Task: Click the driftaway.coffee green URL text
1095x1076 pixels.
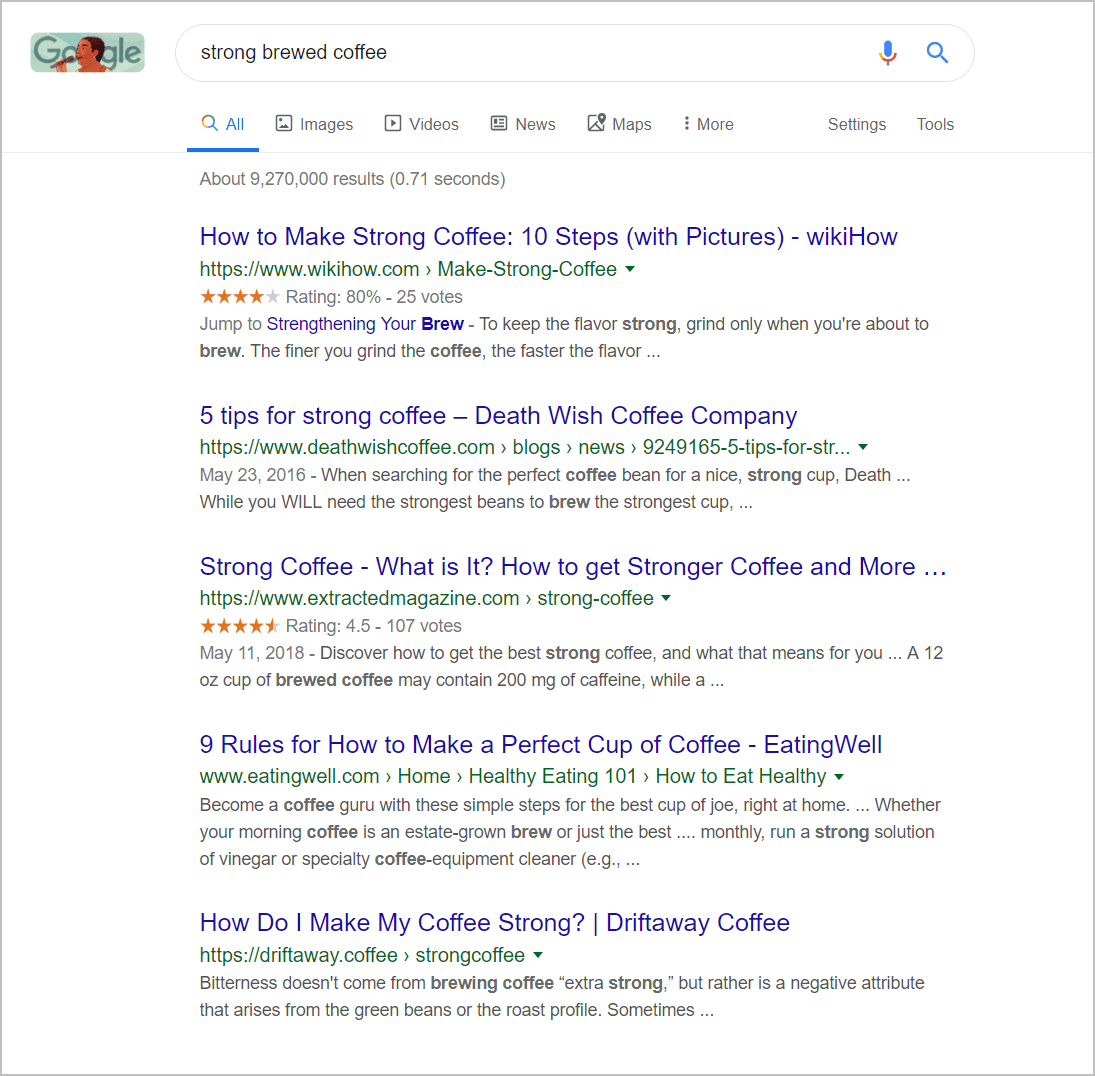Action: coord(362,955)
